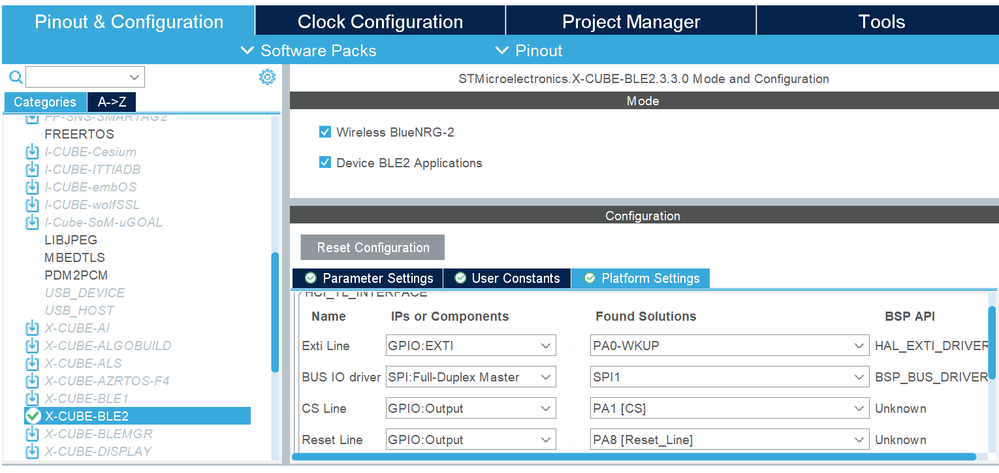Switch to Clock Configuration tab
Viewport: 999px width, 473px height.
(380, 21)
